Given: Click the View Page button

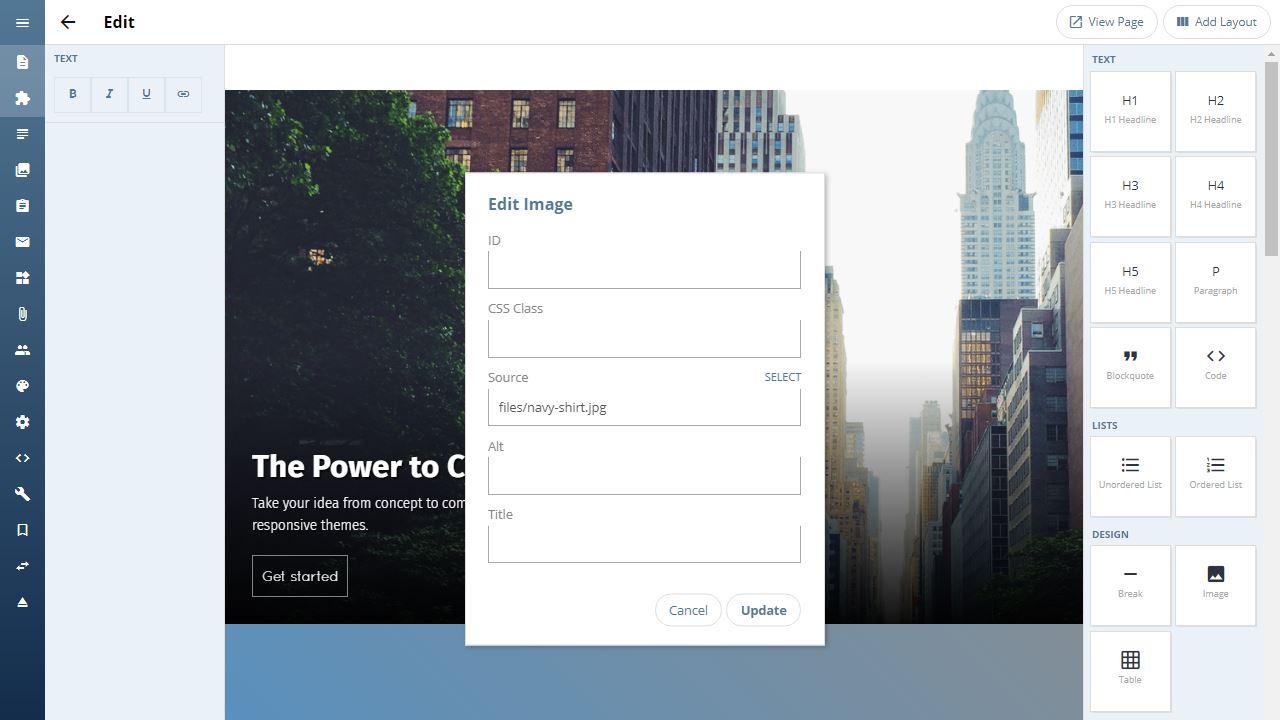Looking at the screenshot, I should click(x=1107, y=22).
